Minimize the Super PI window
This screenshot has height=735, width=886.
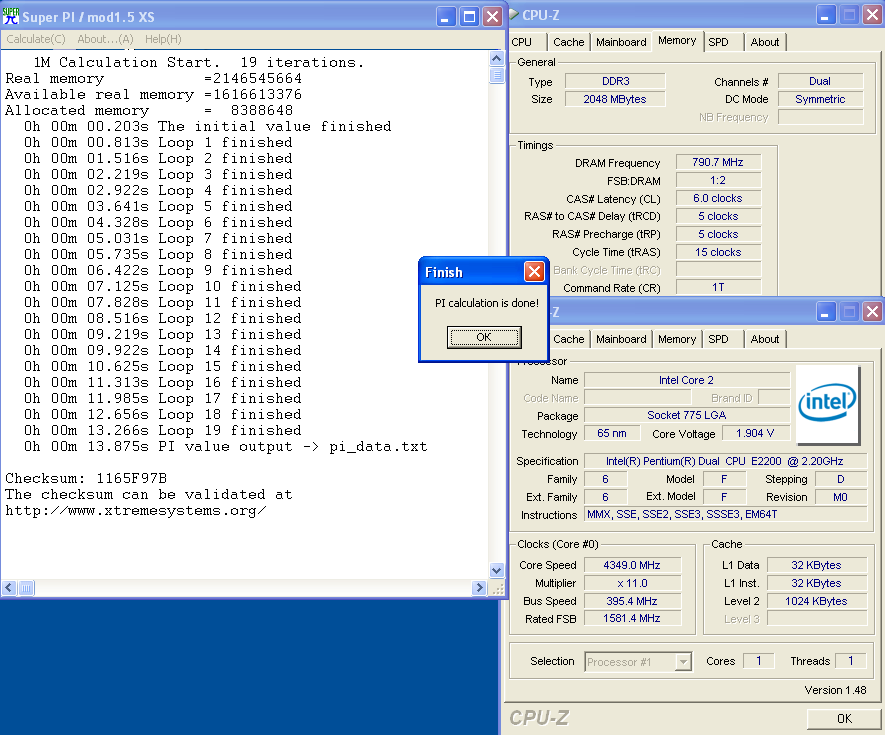(x=445, y=16)
